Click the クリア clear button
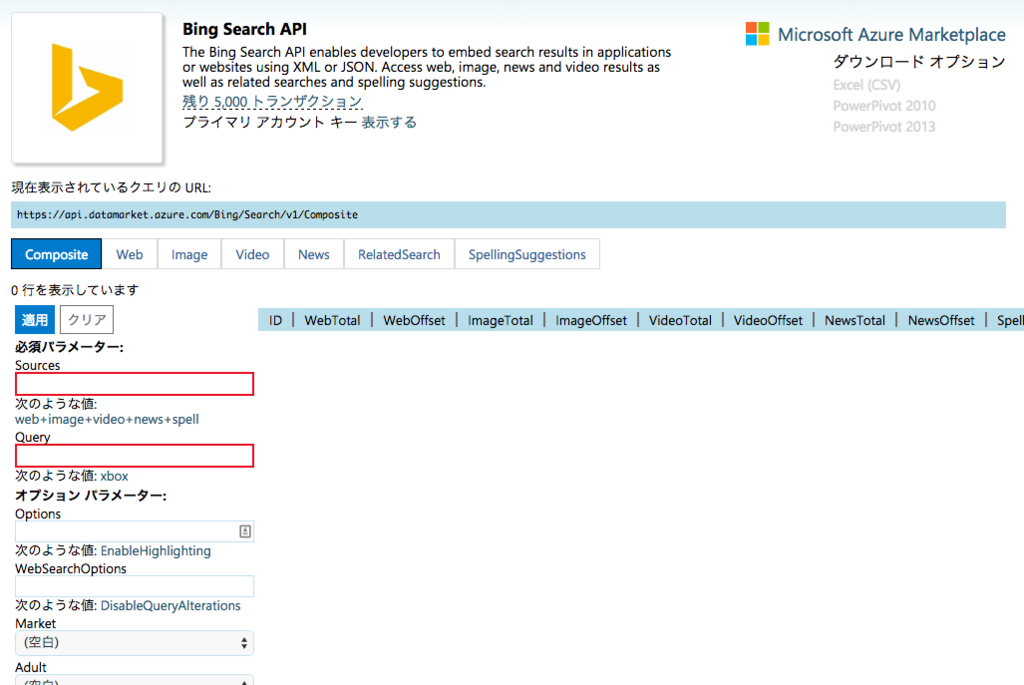 pos(86,320)
